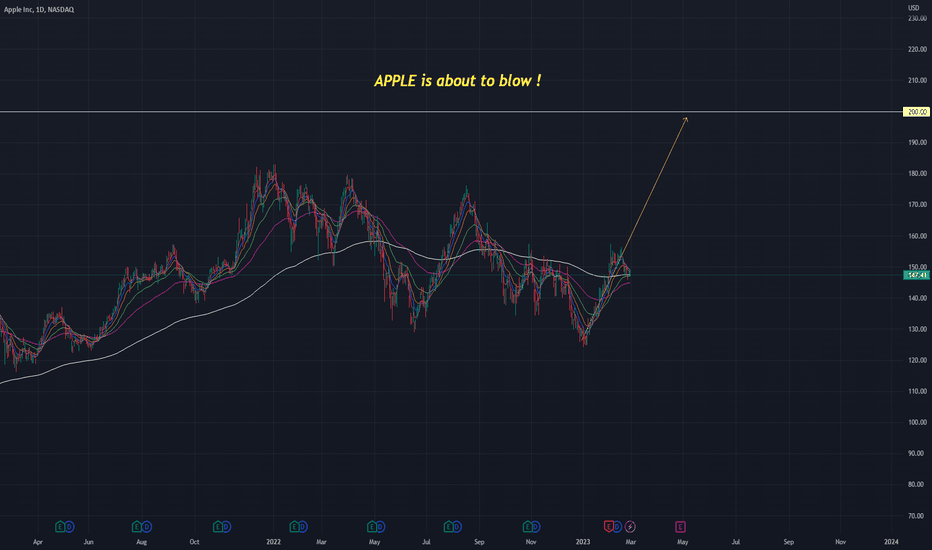
Task: Click earnings E marker between Jul and Sep 2022
Action: [x=448, y=526]
